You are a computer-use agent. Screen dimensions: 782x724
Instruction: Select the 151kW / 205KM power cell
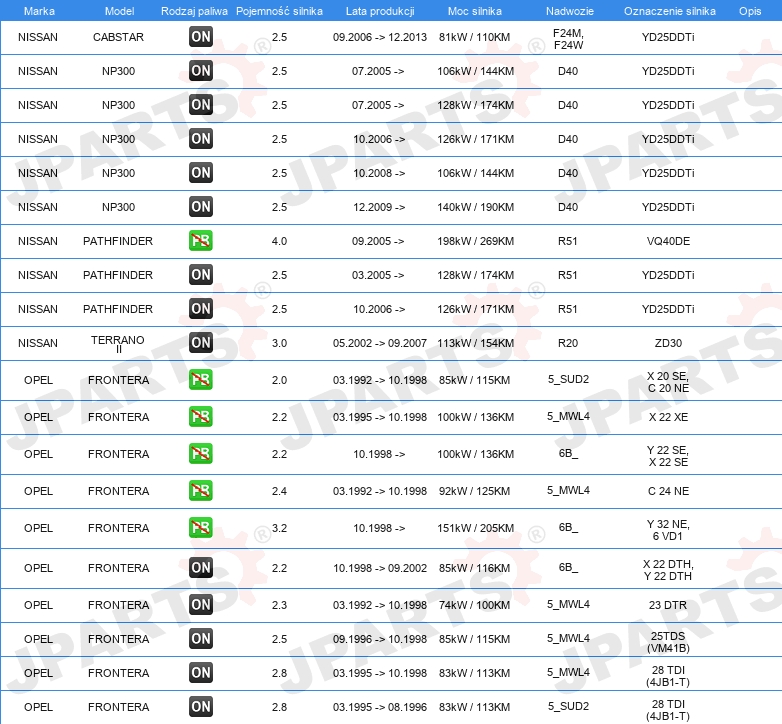coord(475,528)
